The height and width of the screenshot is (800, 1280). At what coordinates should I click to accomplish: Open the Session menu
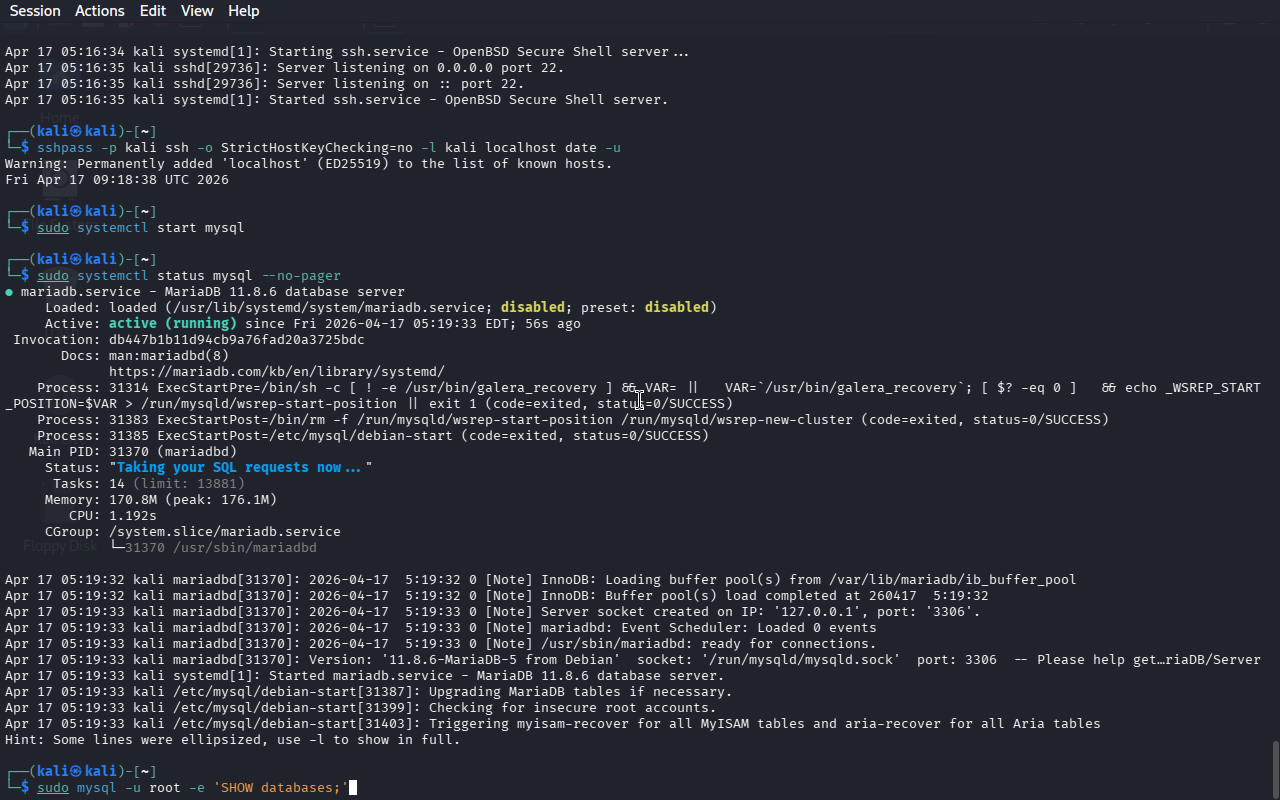35,11
